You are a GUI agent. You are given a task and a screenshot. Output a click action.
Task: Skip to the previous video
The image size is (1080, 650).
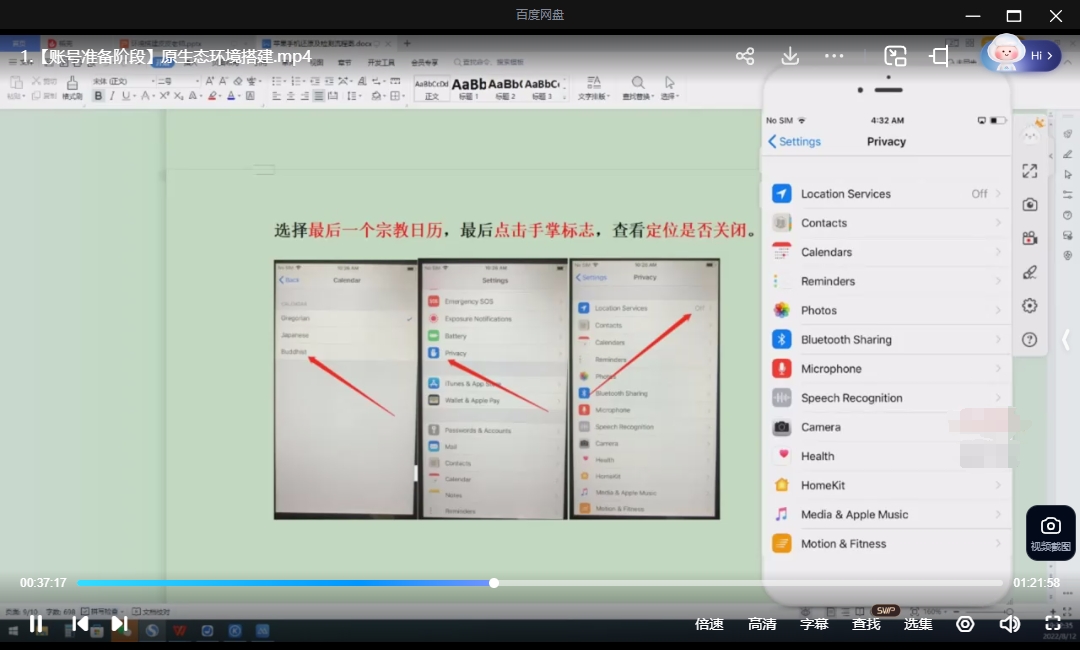tap(80, 624)
